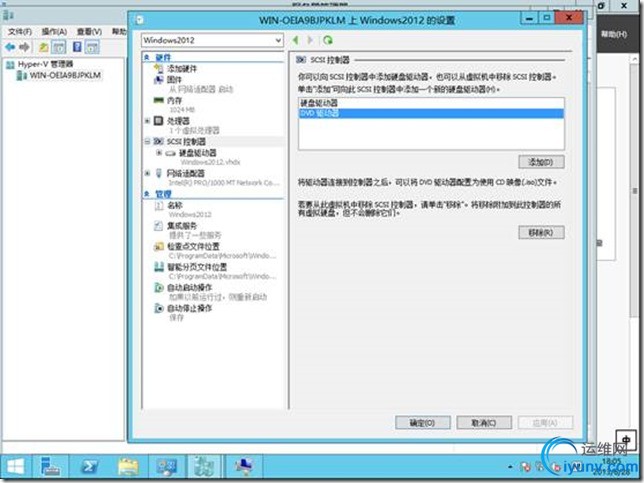Select 名称 (Name) item under 管理
Screen dimensions: 644x483
click(x=175, y=205)
